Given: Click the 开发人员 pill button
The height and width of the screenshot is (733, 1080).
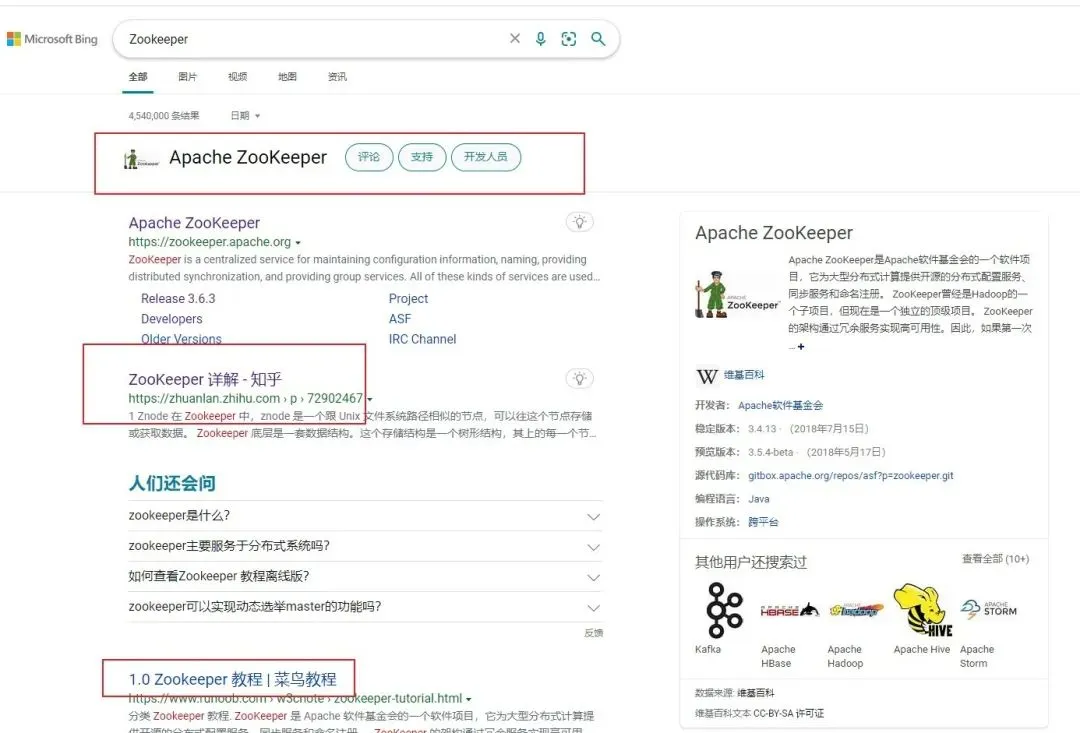Looking at the screenshot, I should pos(486,157).
